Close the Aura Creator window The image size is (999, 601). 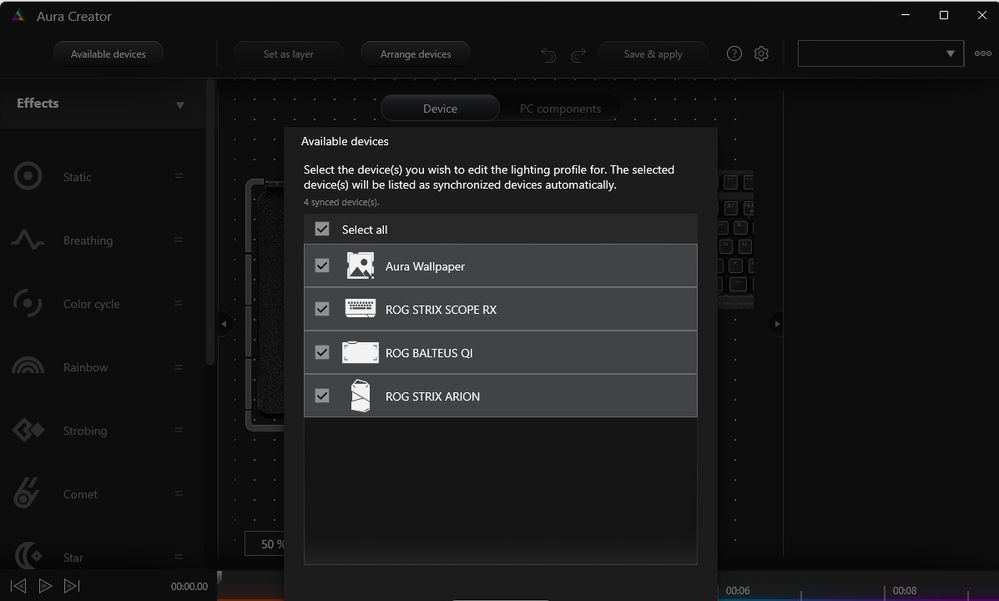click(x=982, y=15)
